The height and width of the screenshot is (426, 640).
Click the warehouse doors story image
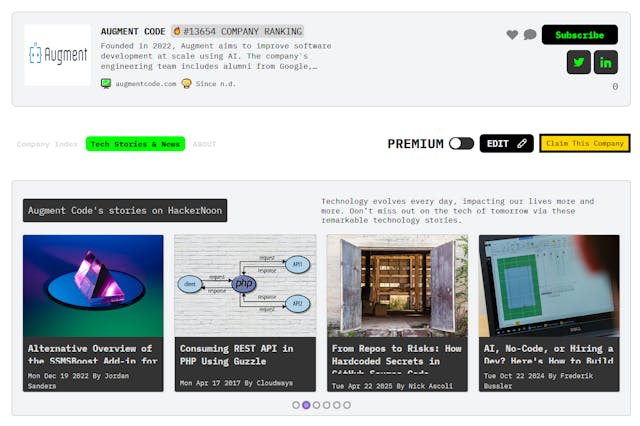(x=397, y=286)
